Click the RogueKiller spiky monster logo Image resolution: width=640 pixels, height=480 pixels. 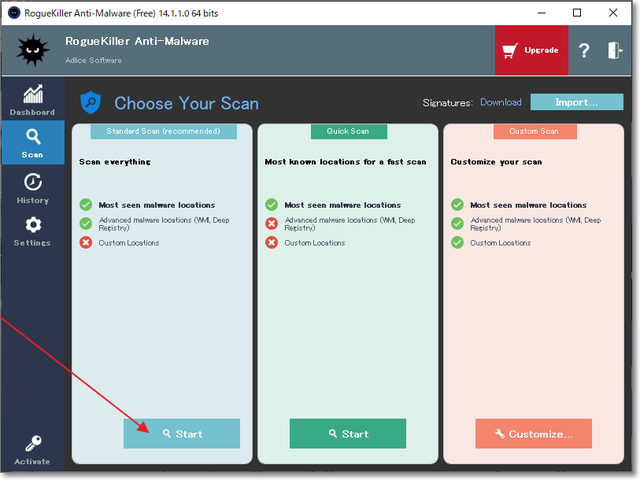(x=33, y=49)
